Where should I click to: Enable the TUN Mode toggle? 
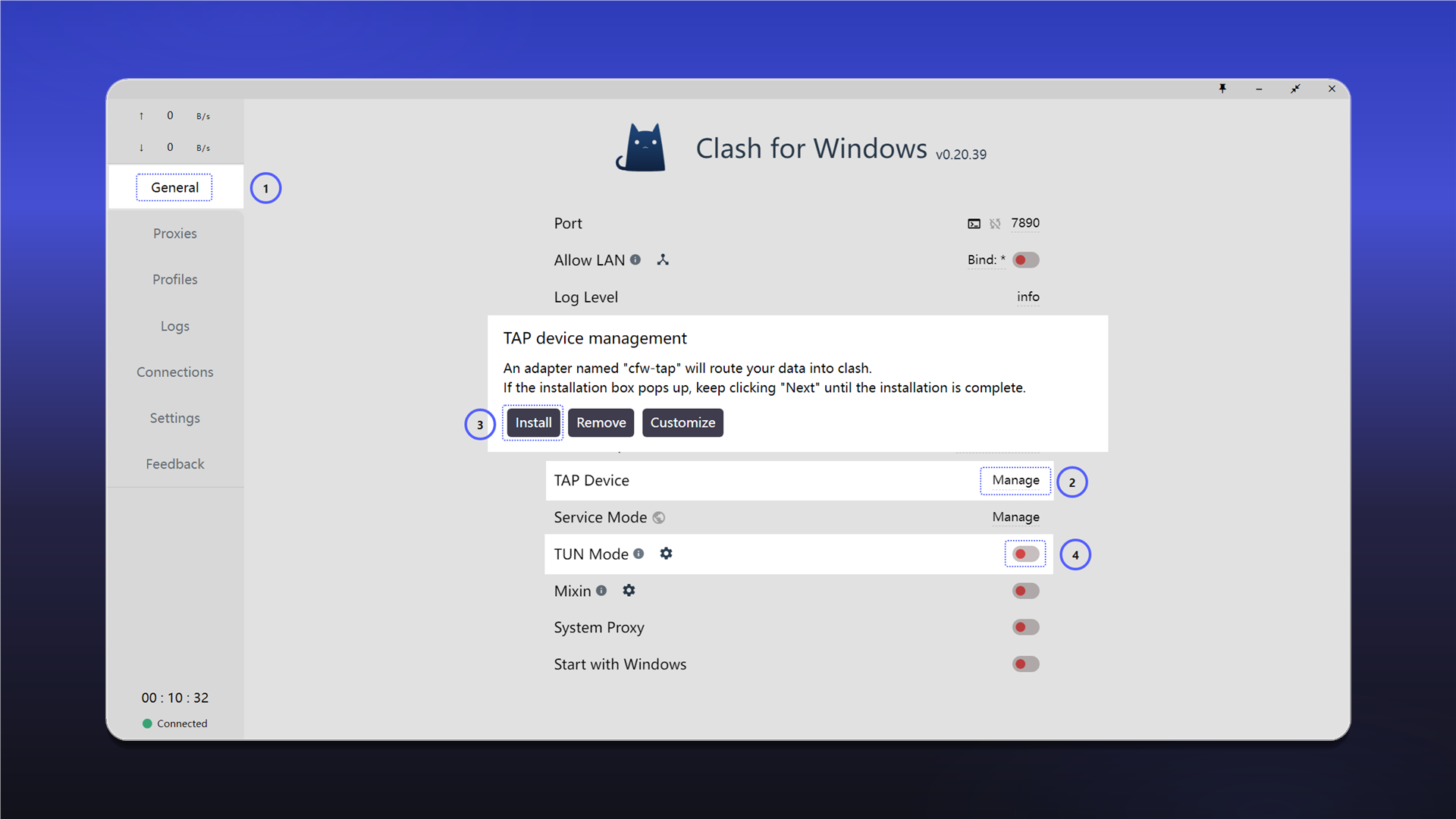(1025, 554)
